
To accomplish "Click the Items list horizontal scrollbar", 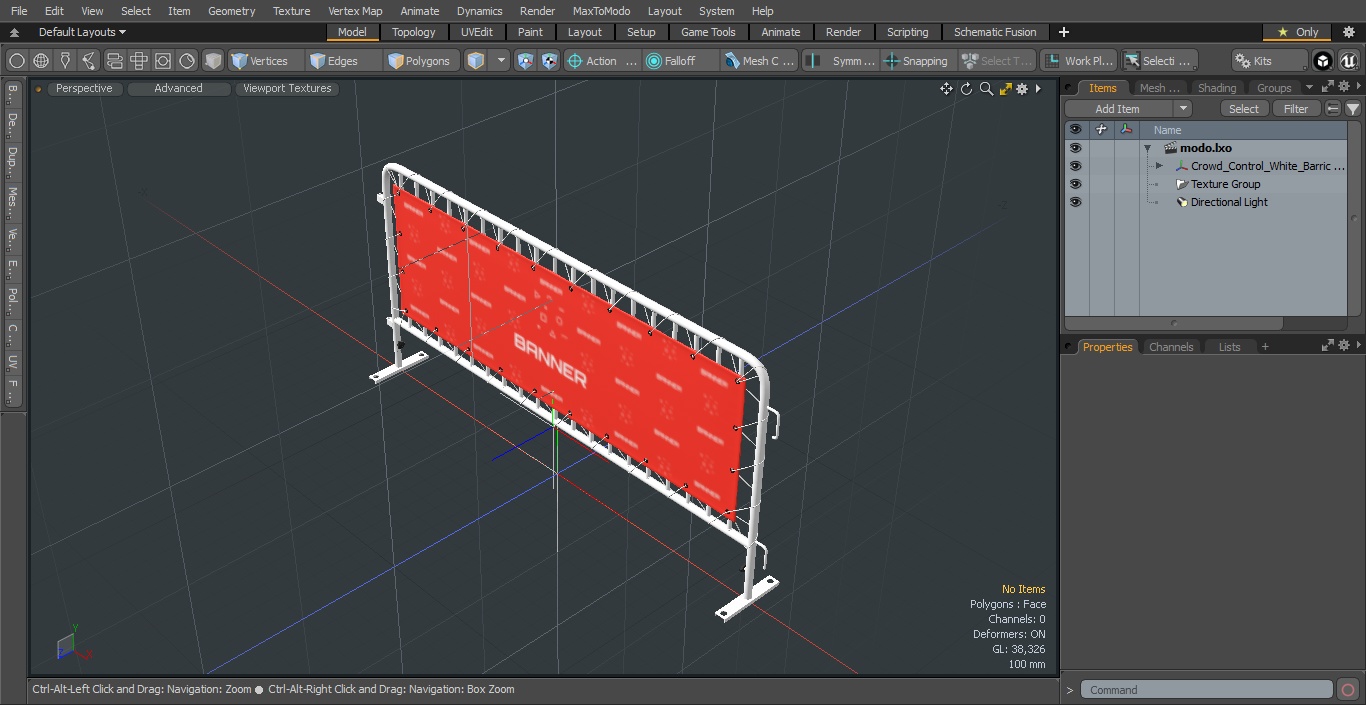I will pos(1174,323).
